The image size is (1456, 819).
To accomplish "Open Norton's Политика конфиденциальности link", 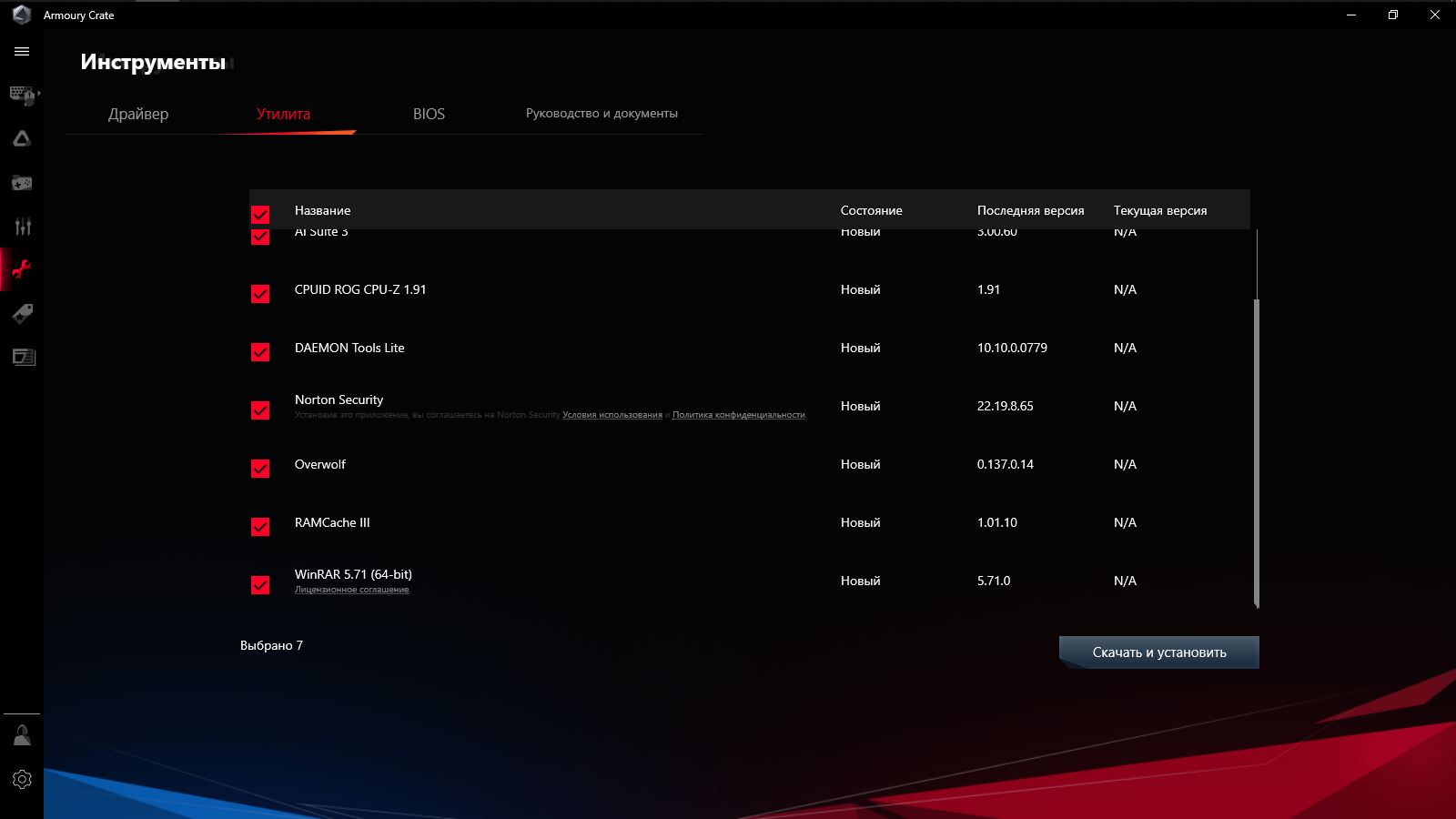I will tap(739, 415).
